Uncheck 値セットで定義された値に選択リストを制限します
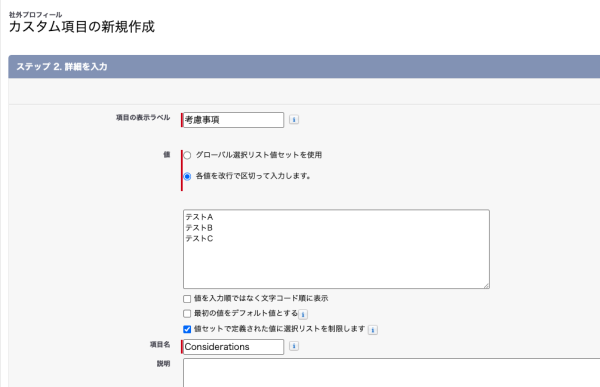The height and width of the screenshot is (387, 600). 187,329
